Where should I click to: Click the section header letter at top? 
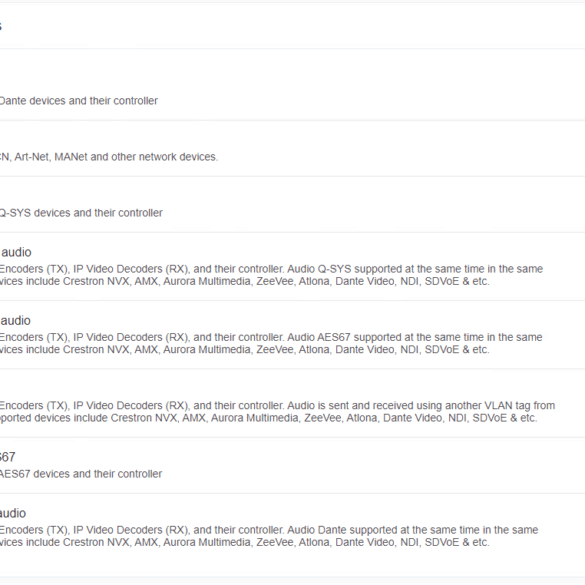(x=1, y=26)
